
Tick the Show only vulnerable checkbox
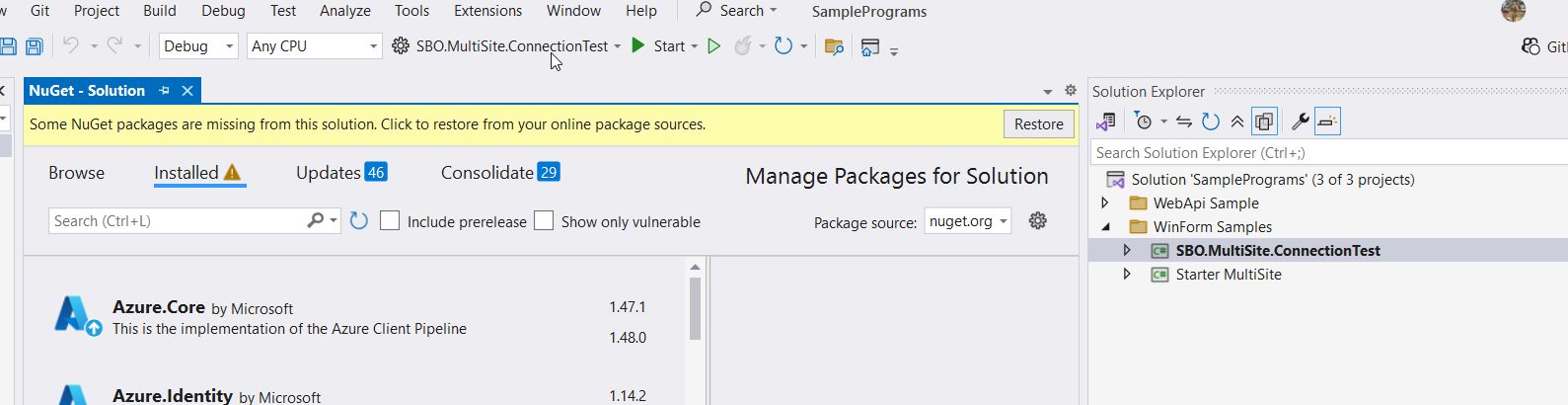pos(544,220)
